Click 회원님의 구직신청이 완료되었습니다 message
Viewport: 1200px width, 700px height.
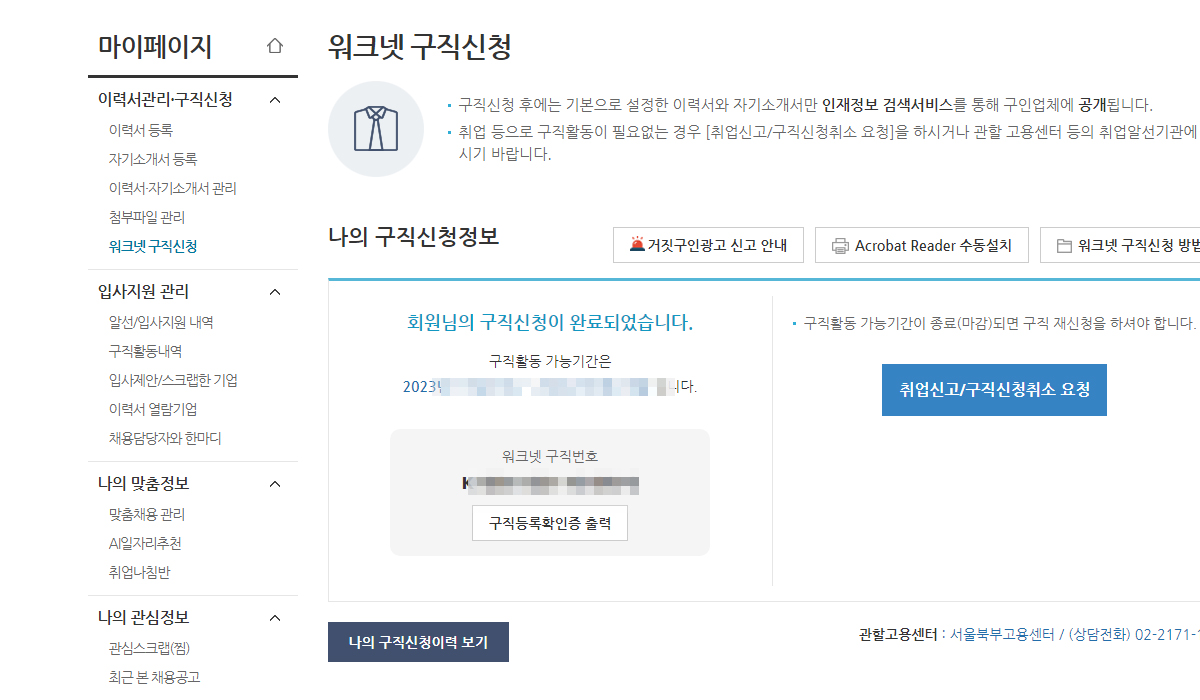tap(550, 322)
